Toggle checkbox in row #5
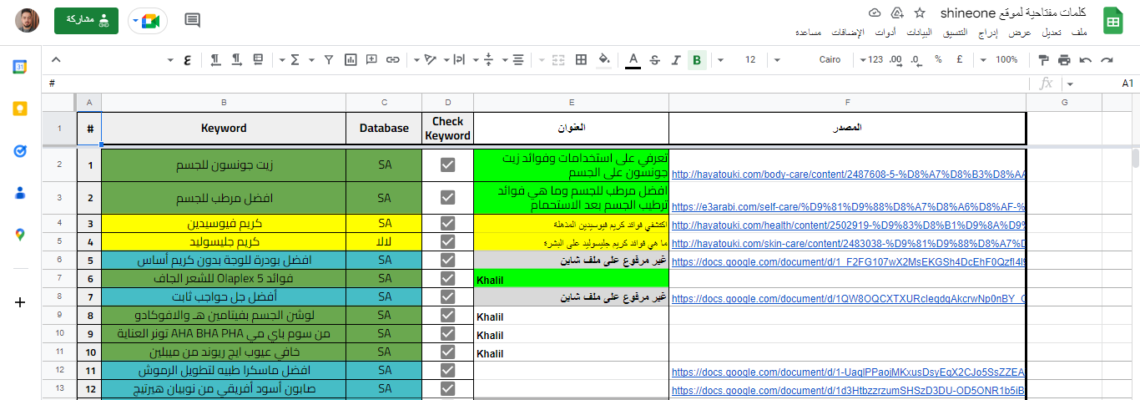 point(448,260)
